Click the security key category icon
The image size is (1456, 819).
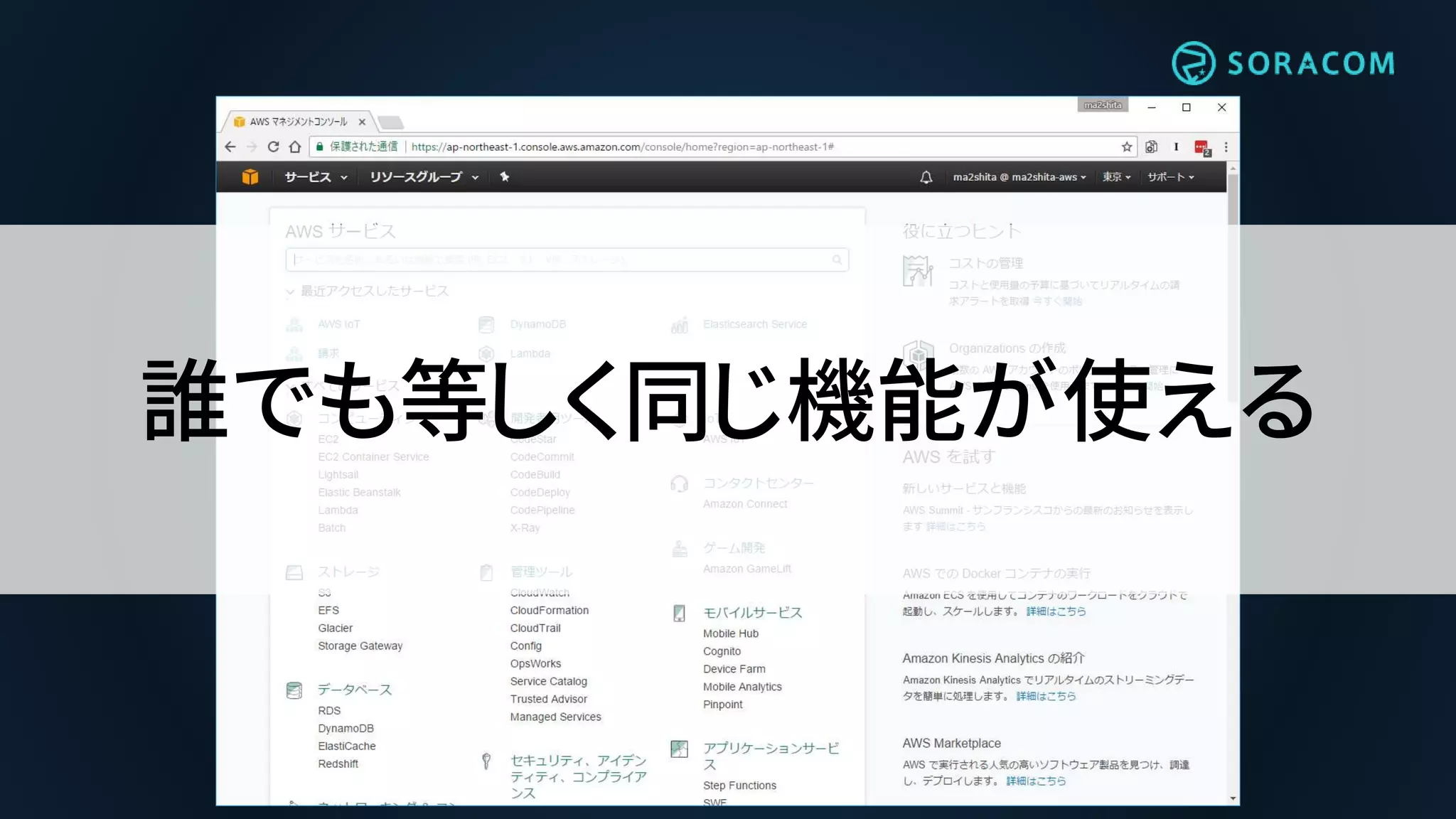pyautogui.click(x=486, y=761)
